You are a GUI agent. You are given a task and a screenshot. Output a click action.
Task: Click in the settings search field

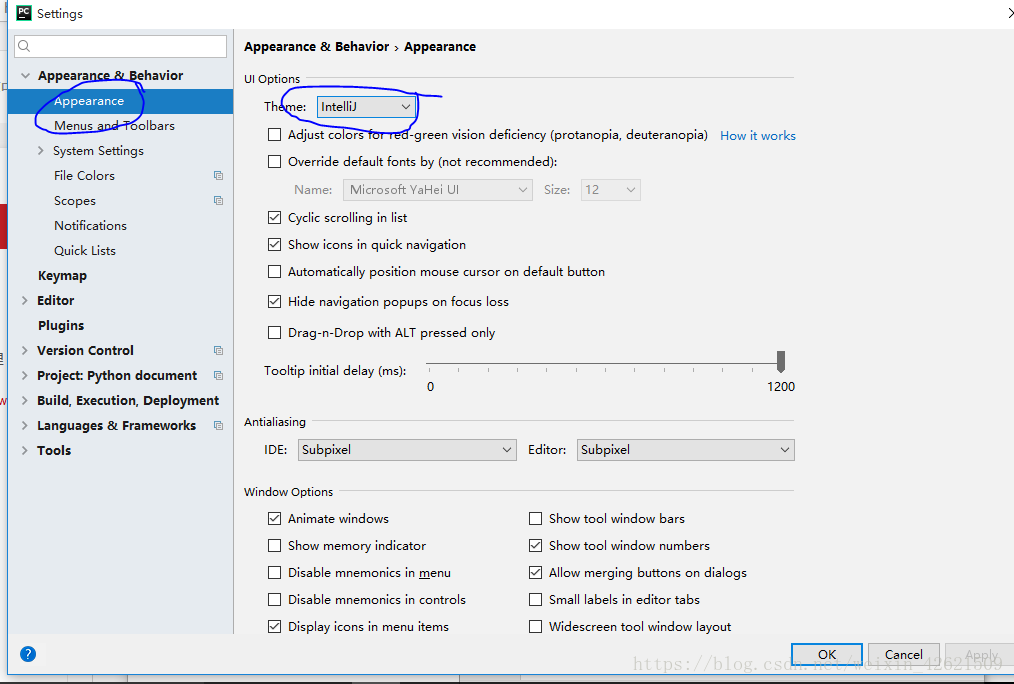(120, 46)
